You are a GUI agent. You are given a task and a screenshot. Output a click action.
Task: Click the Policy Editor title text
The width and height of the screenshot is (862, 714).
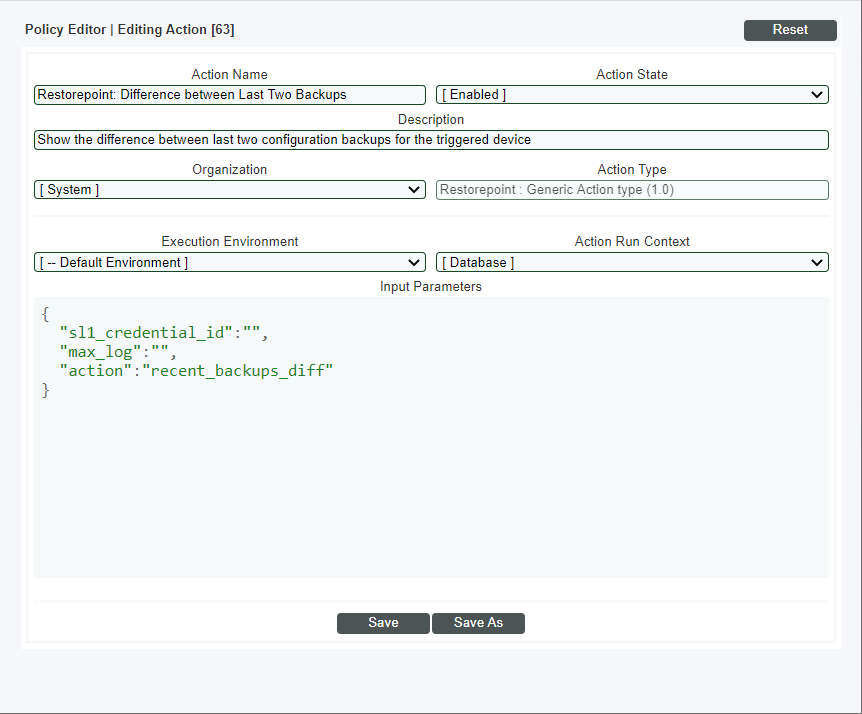tap(130, 30)
